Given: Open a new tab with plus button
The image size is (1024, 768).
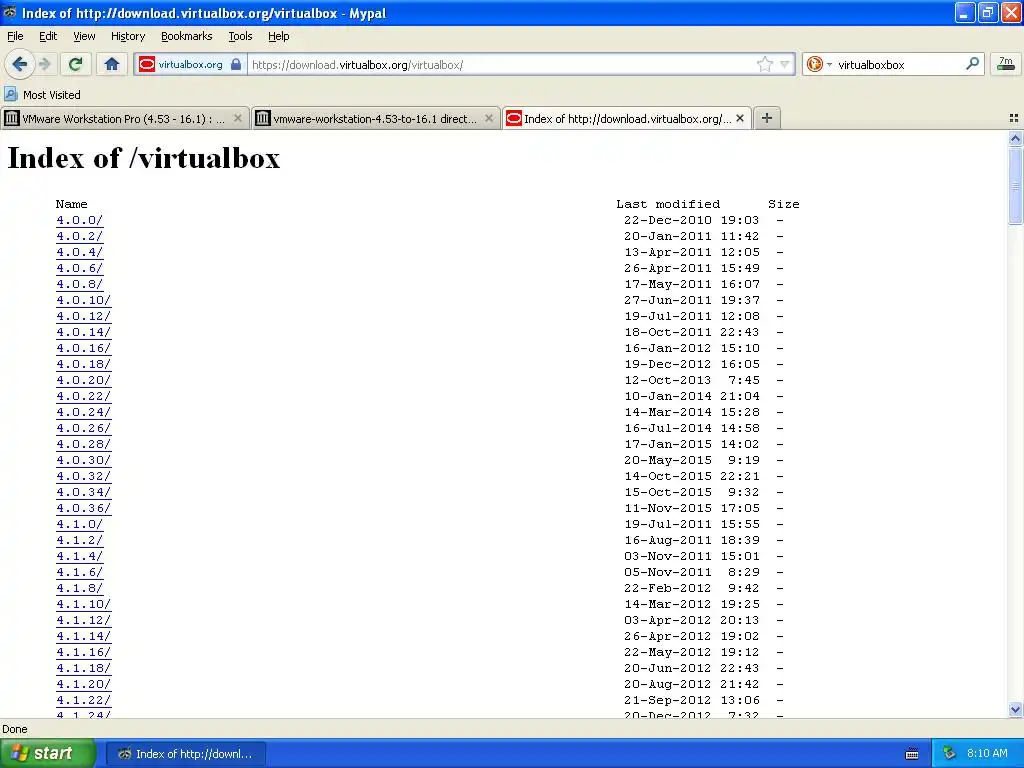Looking at the screenshot, I should [767, 118].
